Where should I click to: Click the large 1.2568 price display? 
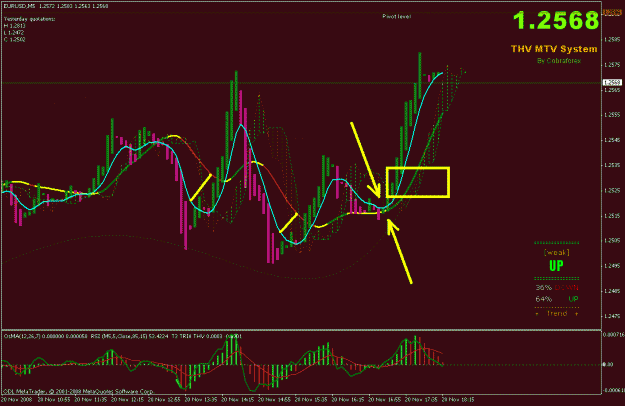coord(556,21)
